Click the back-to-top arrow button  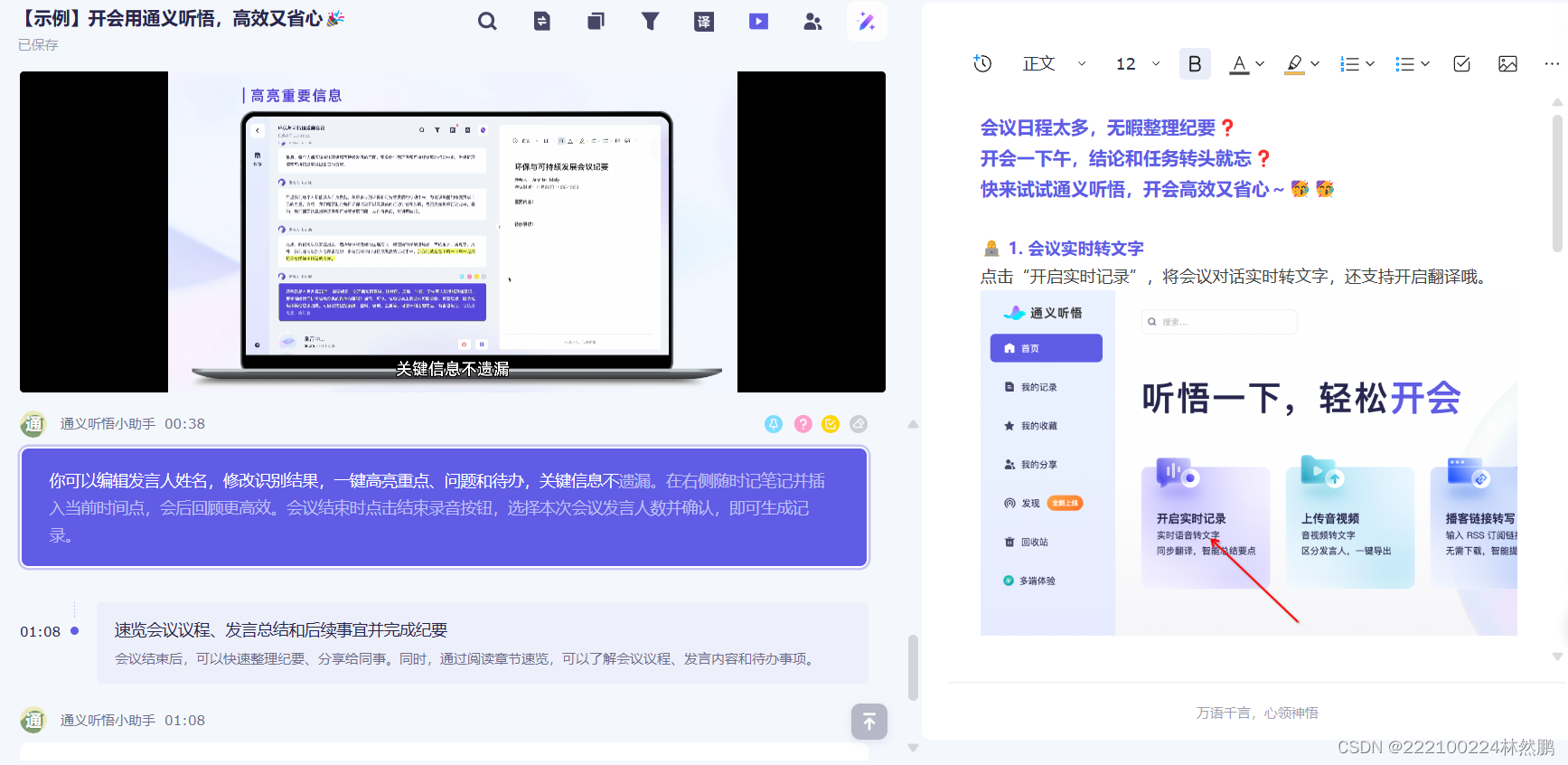click(869, 722)
